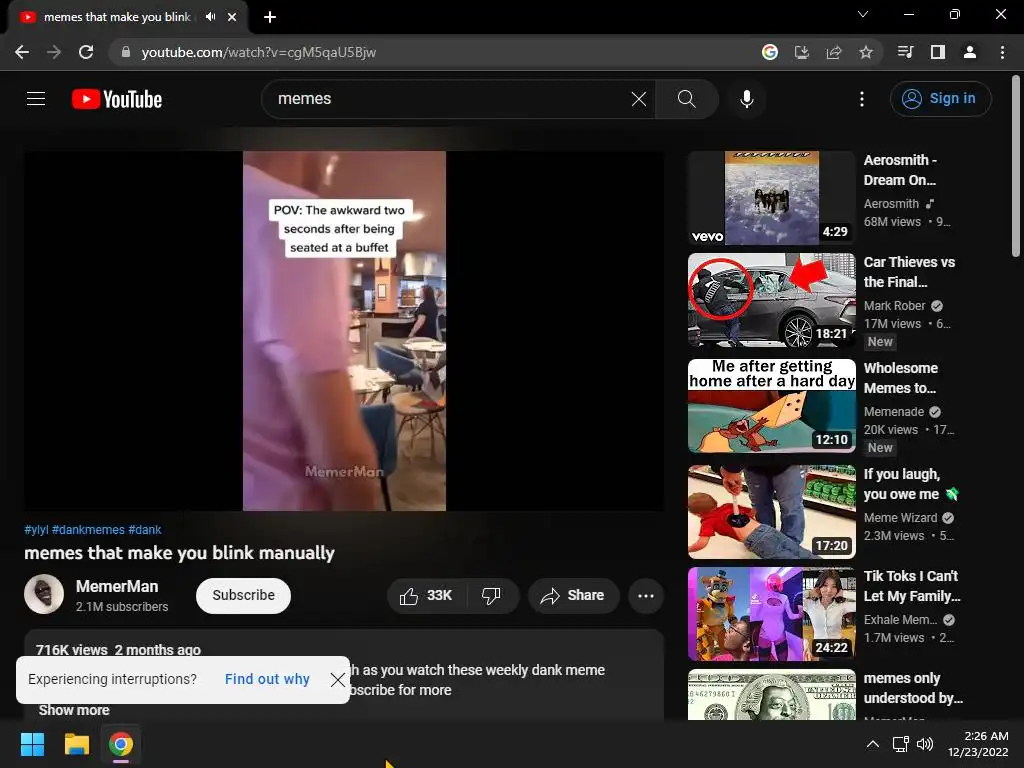Viewport: 1024px width, 768px height.
Task: Open media controls in Chrome toolbar
Action: click(906, 52)
